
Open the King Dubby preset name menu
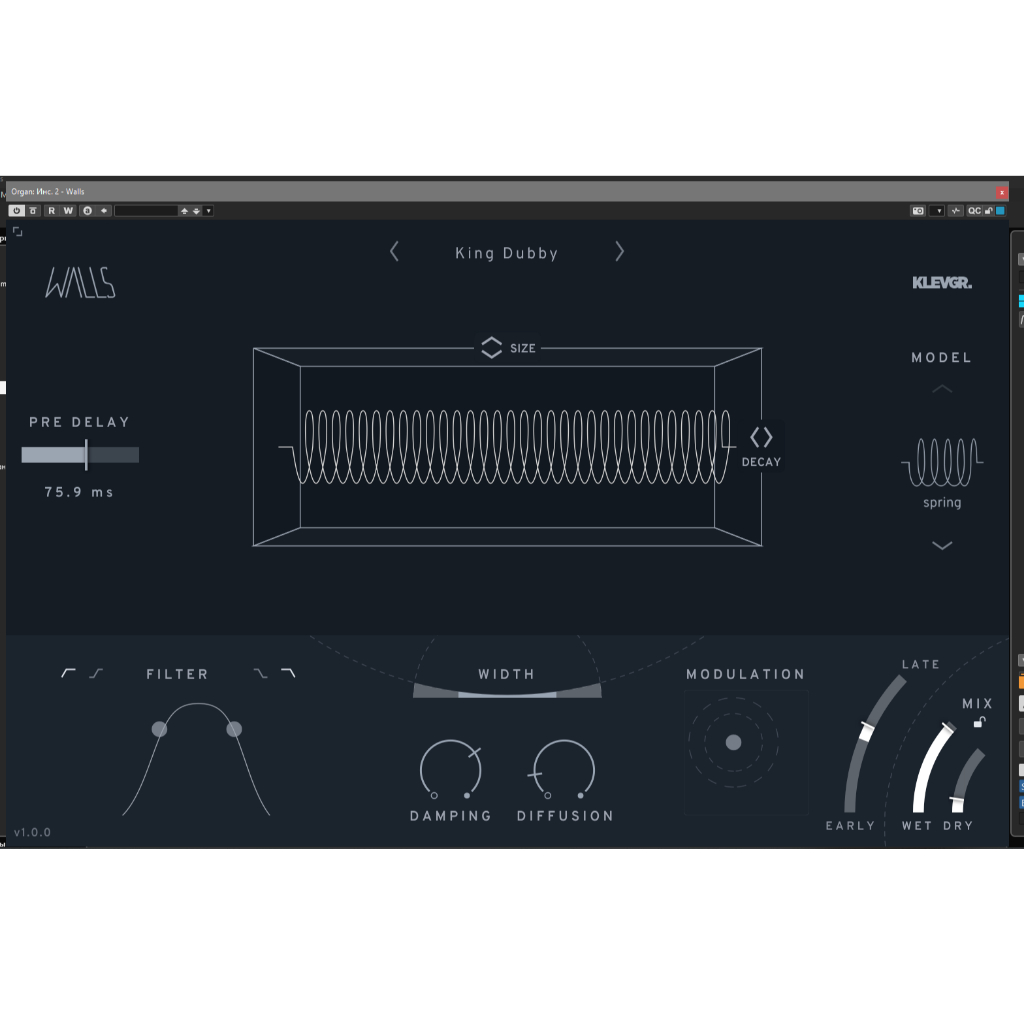(507, 253)
